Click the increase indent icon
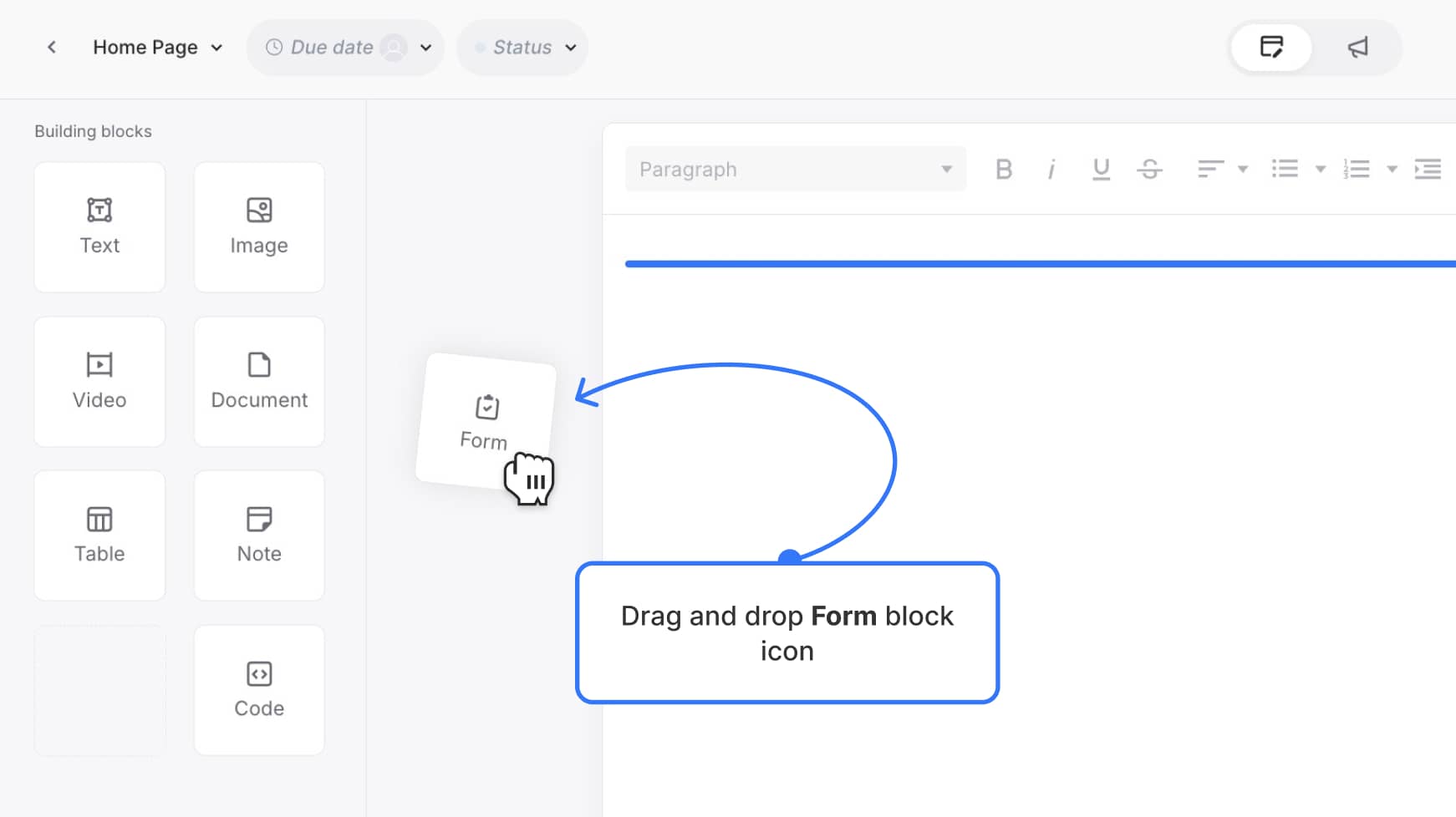Screen dimensions: 1456x817 (1428, 170)
